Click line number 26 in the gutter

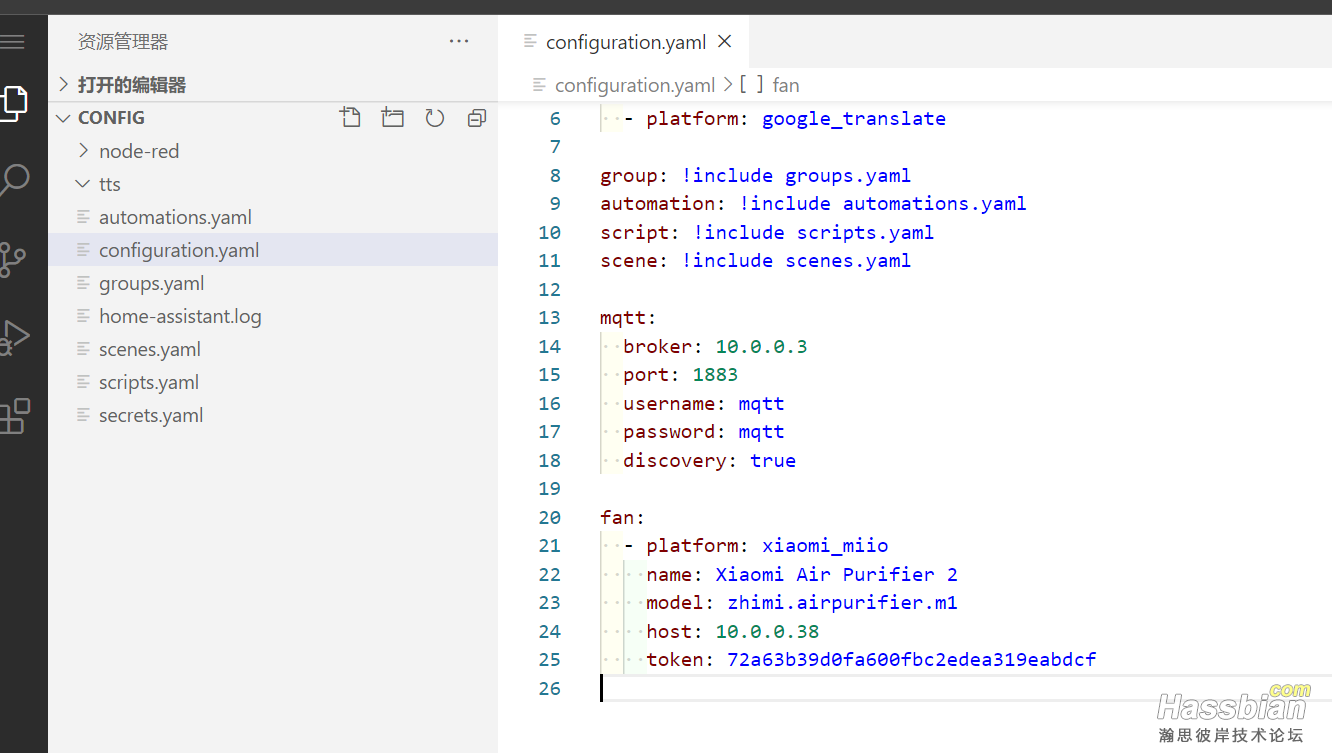pyautogui.click(x=549, y=689)
